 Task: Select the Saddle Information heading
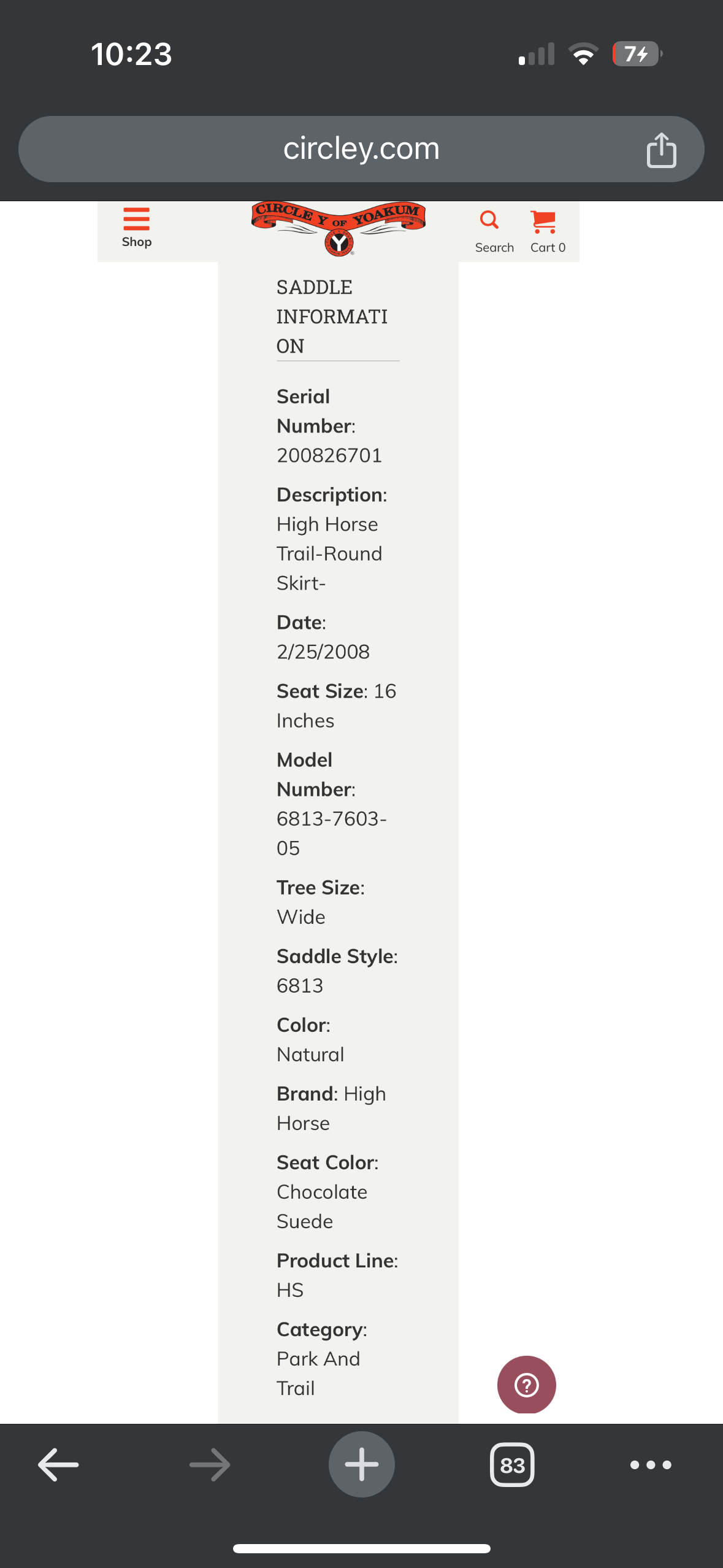coord(332,317)
